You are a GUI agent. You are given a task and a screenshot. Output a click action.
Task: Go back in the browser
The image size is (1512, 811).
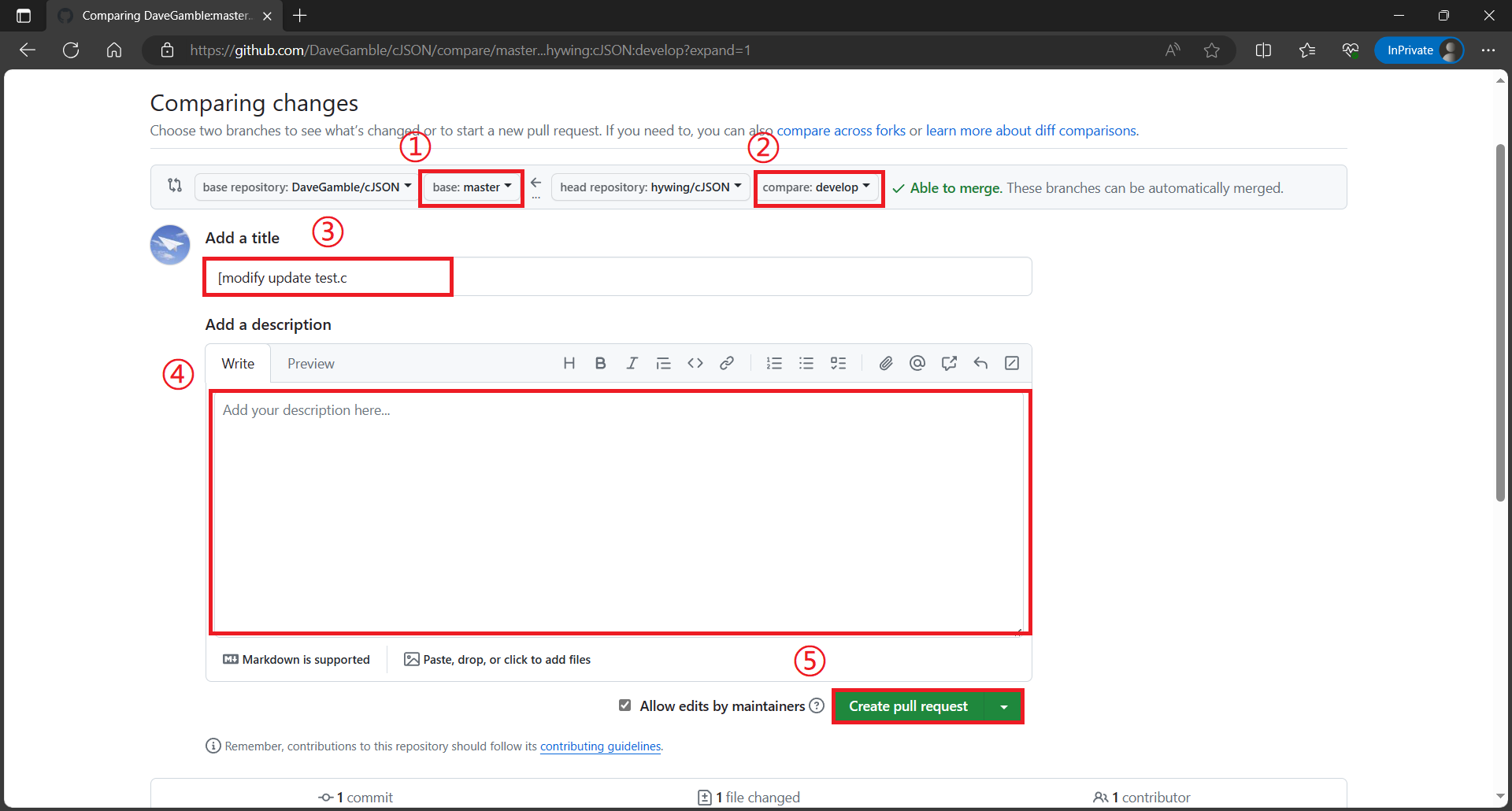[x=28, y=50]
